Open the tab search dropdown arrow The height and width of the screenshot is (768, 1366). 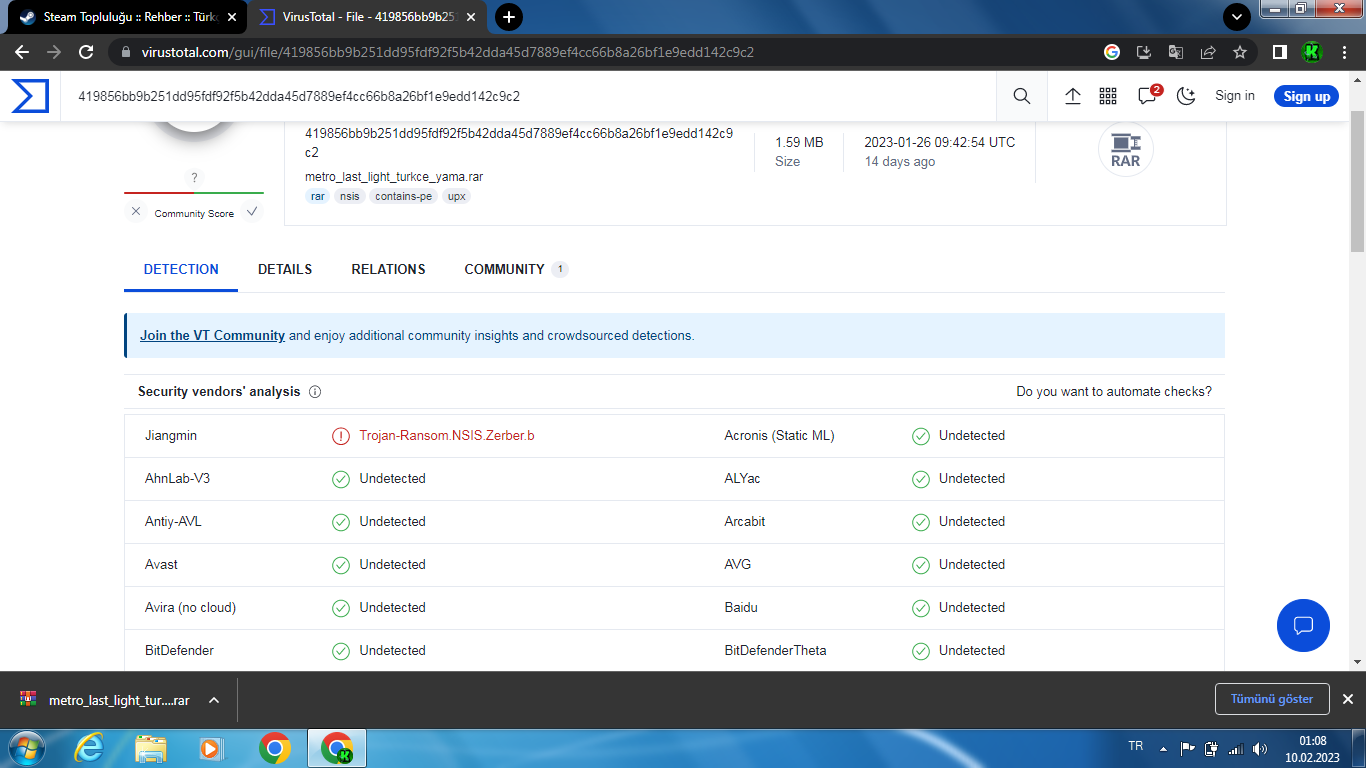tap(1237, 17)
